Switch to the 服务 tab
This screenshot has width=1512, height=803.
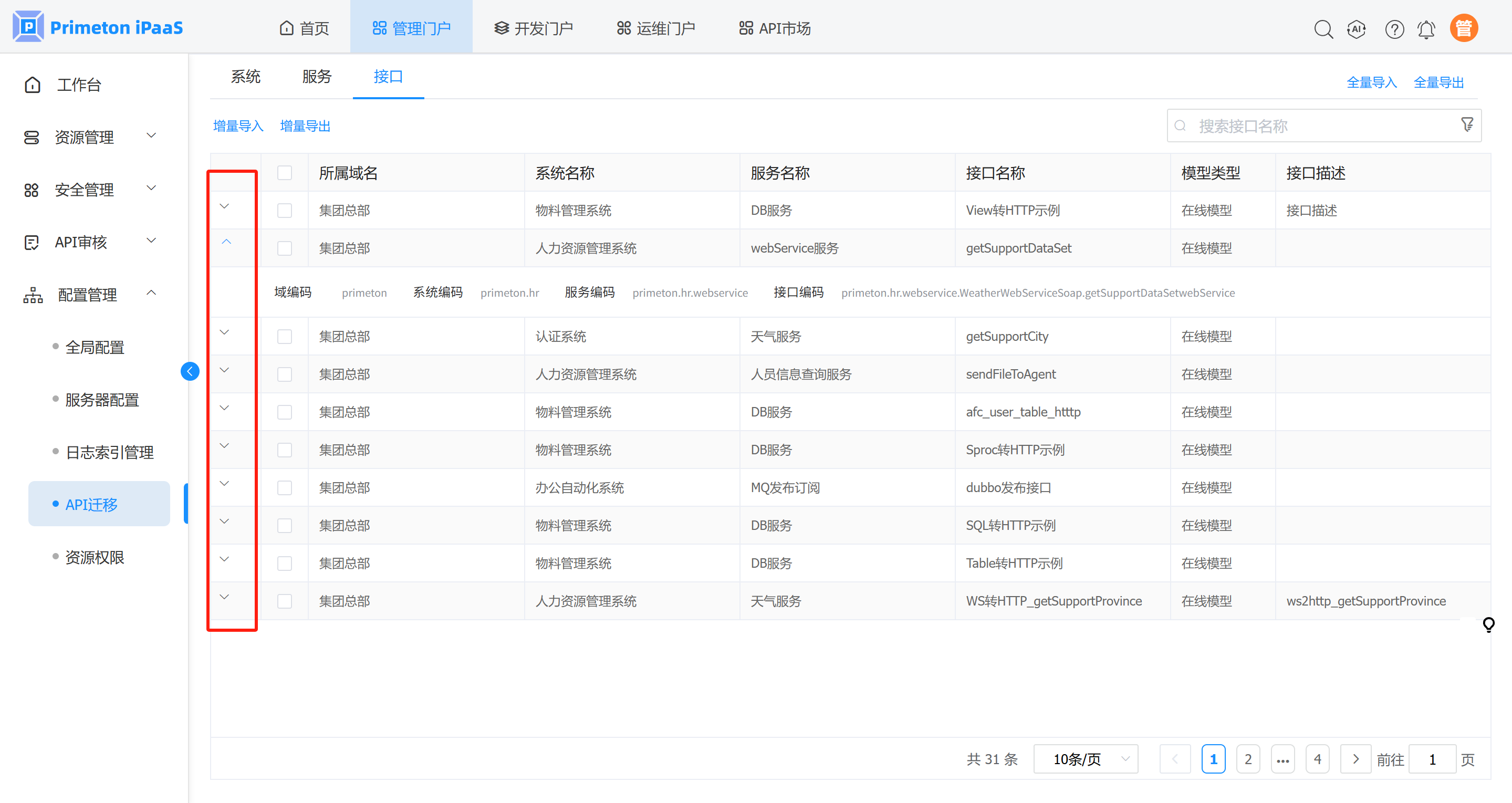pos(317,76)
